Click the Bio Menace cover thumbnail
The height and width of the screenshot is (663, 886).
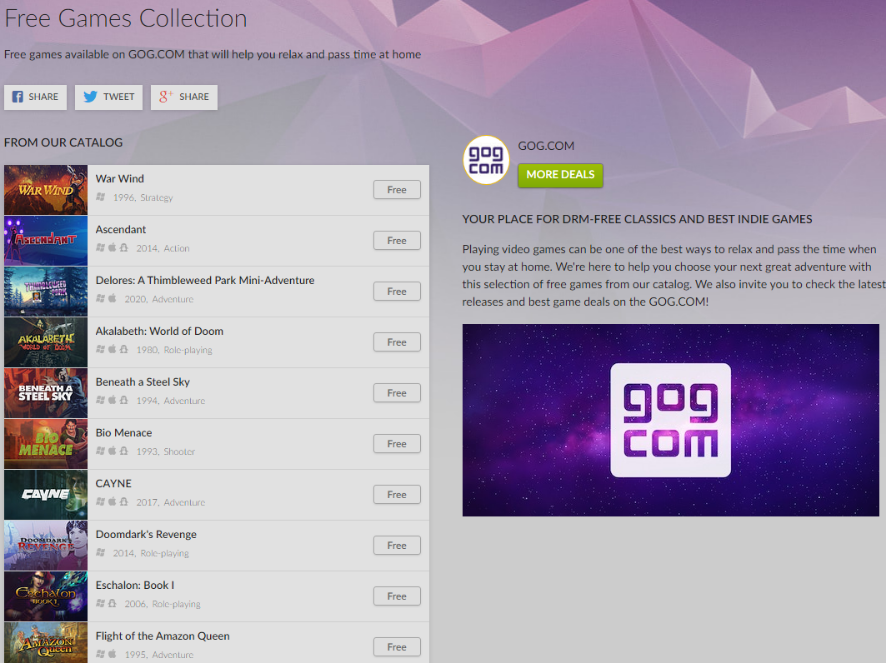pos(46,444)
